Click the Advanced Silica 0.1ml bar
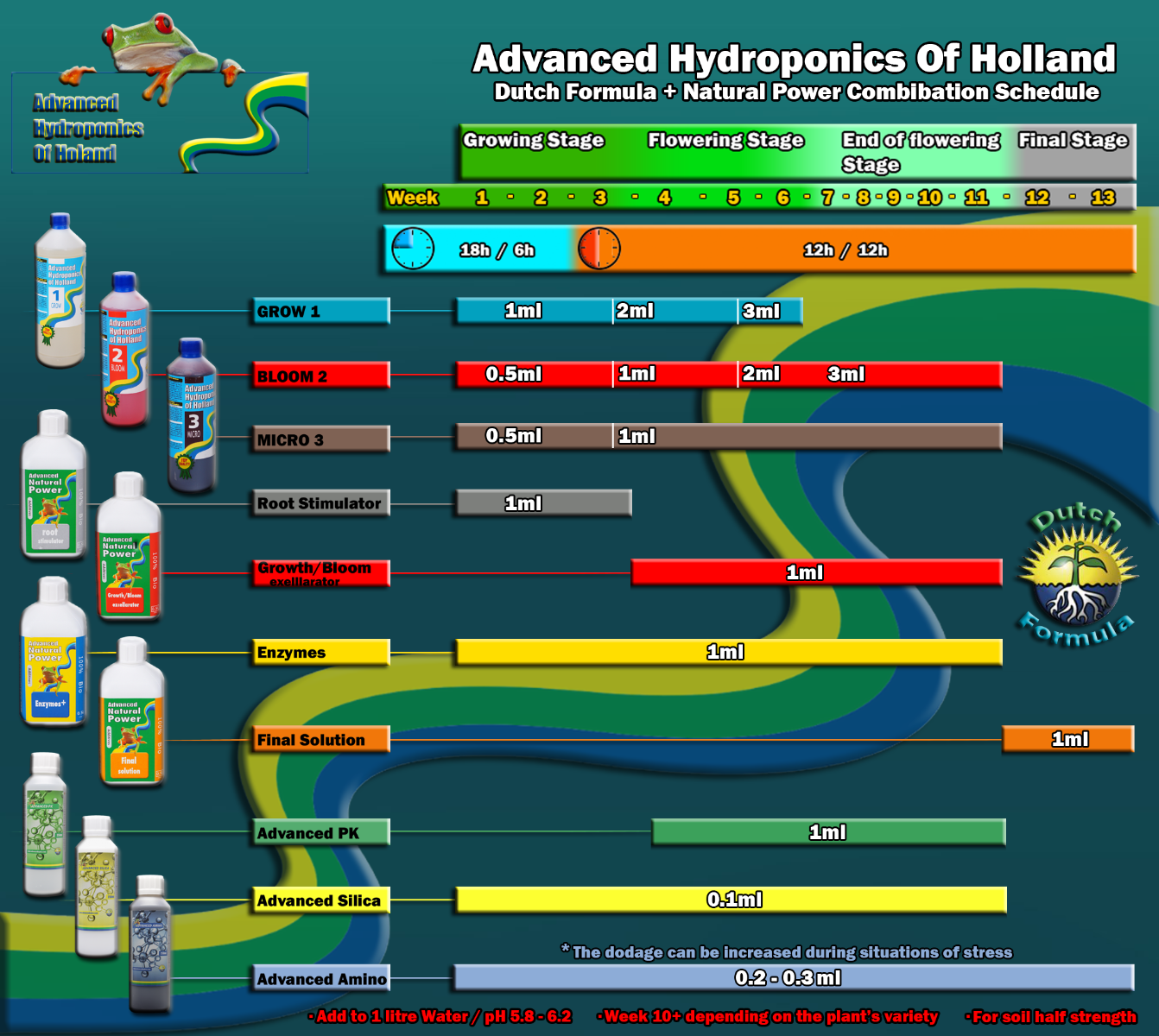The image size is (1159, 1036). point(731,900)
